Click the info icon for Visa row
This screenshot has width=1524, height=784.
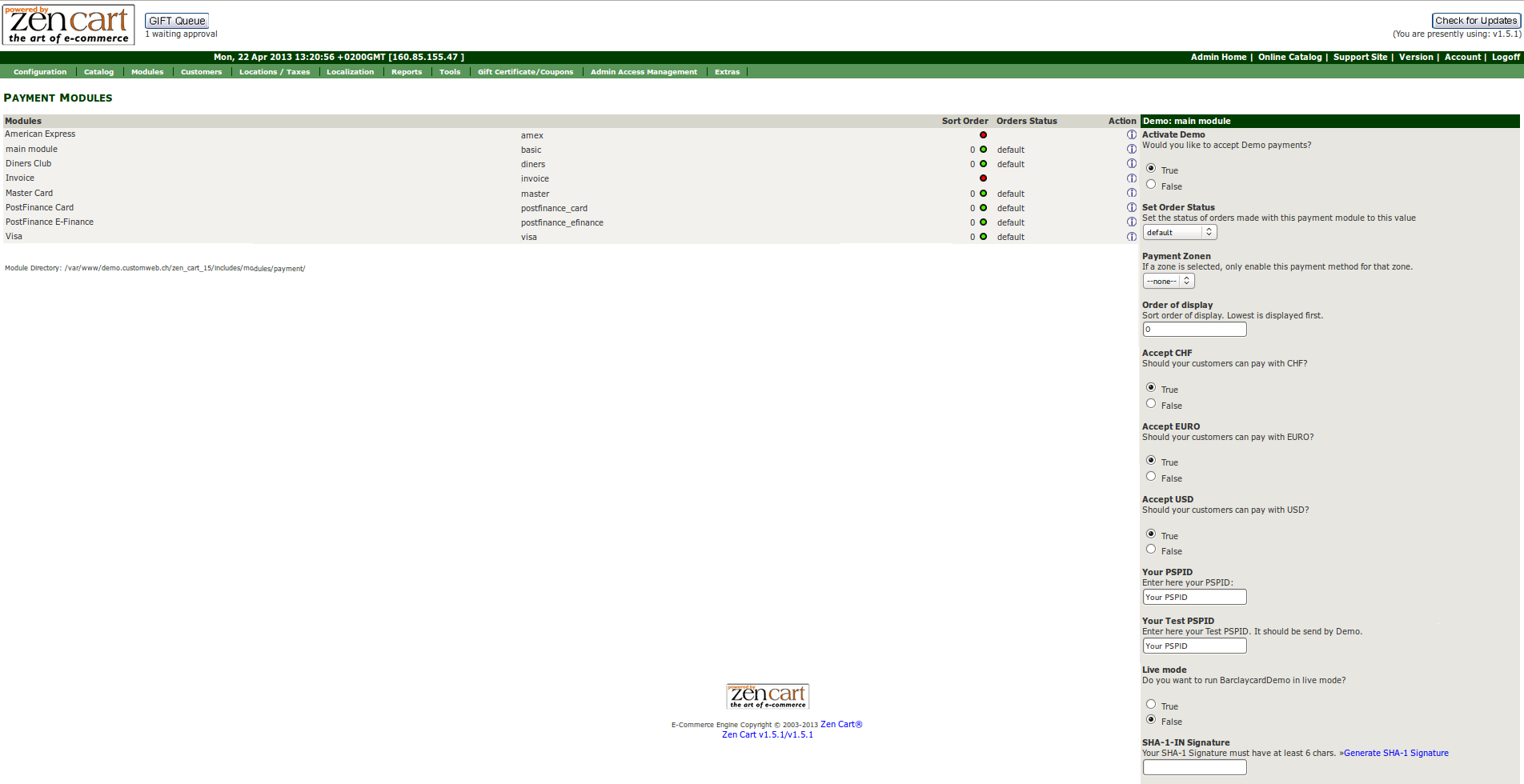click(1131, 237)
